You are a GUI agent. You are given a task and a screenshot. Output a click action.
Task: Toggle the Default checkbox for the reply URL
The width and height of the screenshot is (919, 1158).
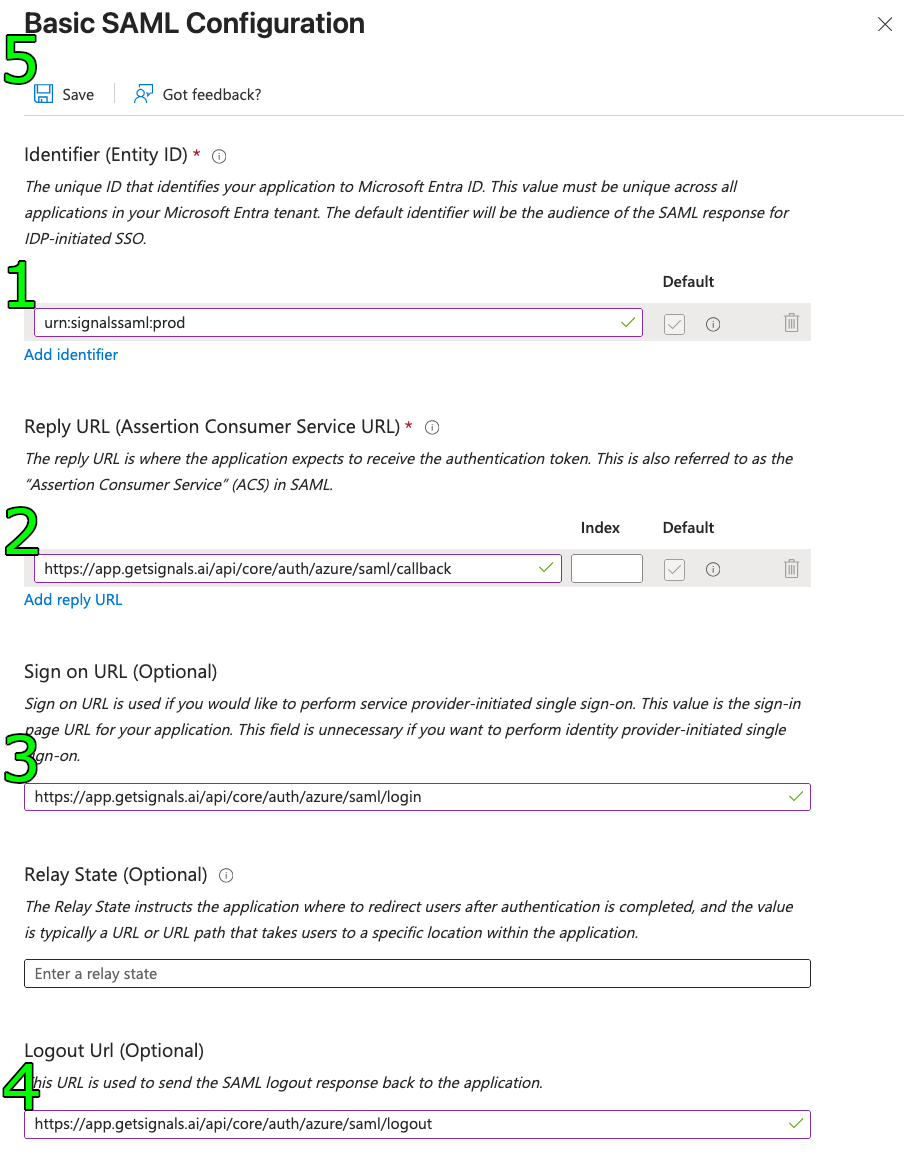tap(674, 568)
